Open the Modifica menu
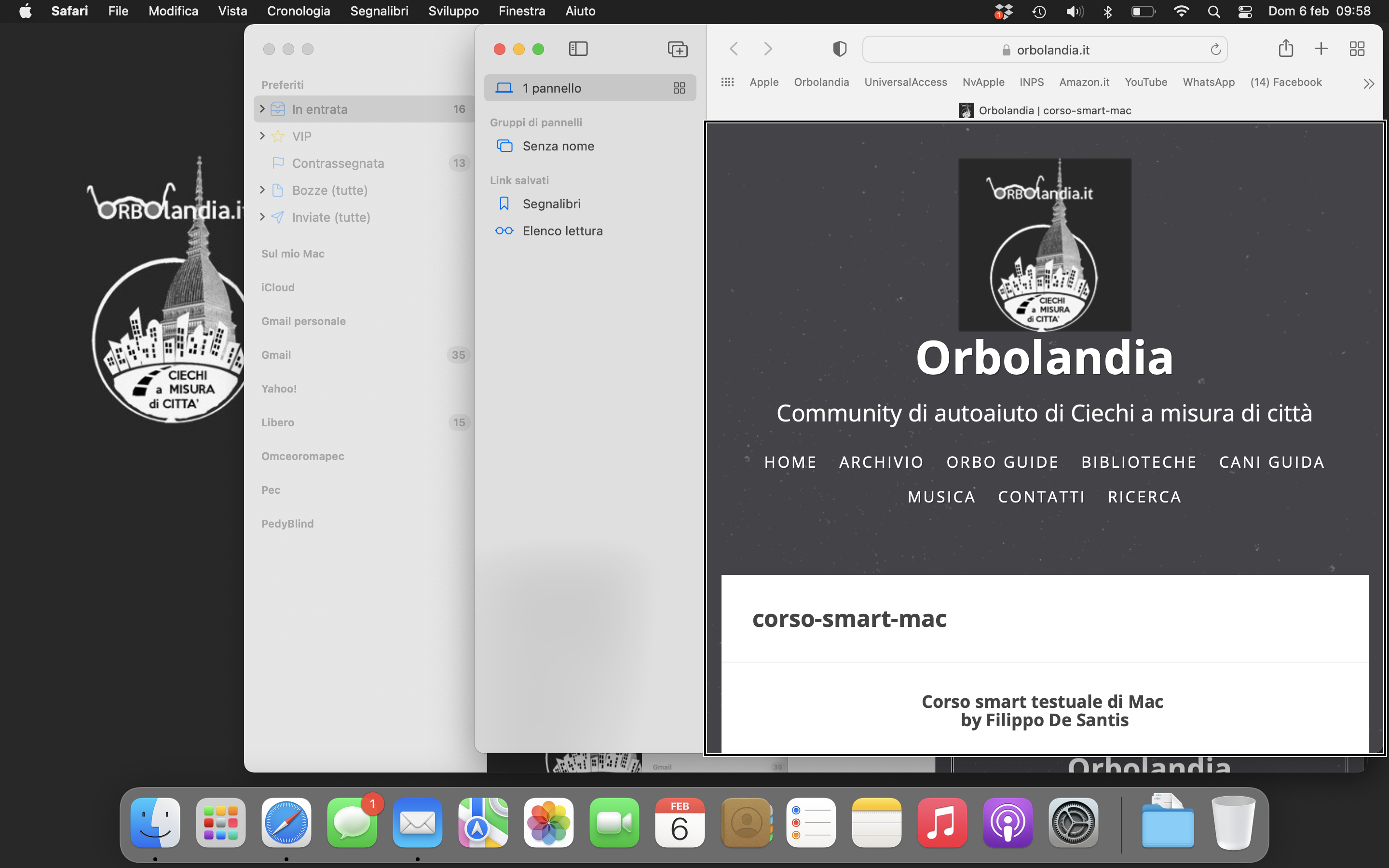Viewport: 1389px width, 868px height. click(x=173, y=11)
